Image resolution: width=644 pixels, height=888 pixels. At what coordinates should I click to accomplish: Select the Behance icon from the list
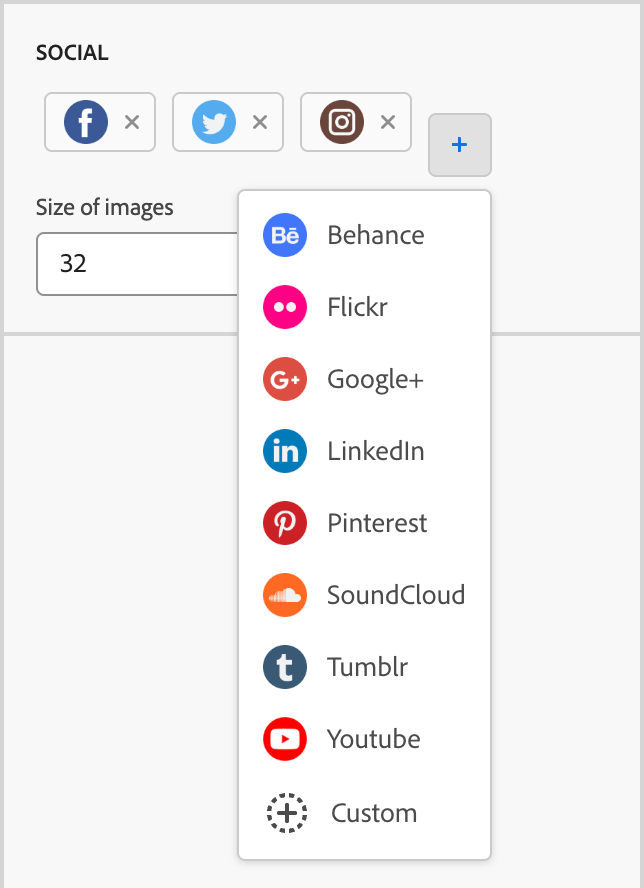[x=285, y=235]
